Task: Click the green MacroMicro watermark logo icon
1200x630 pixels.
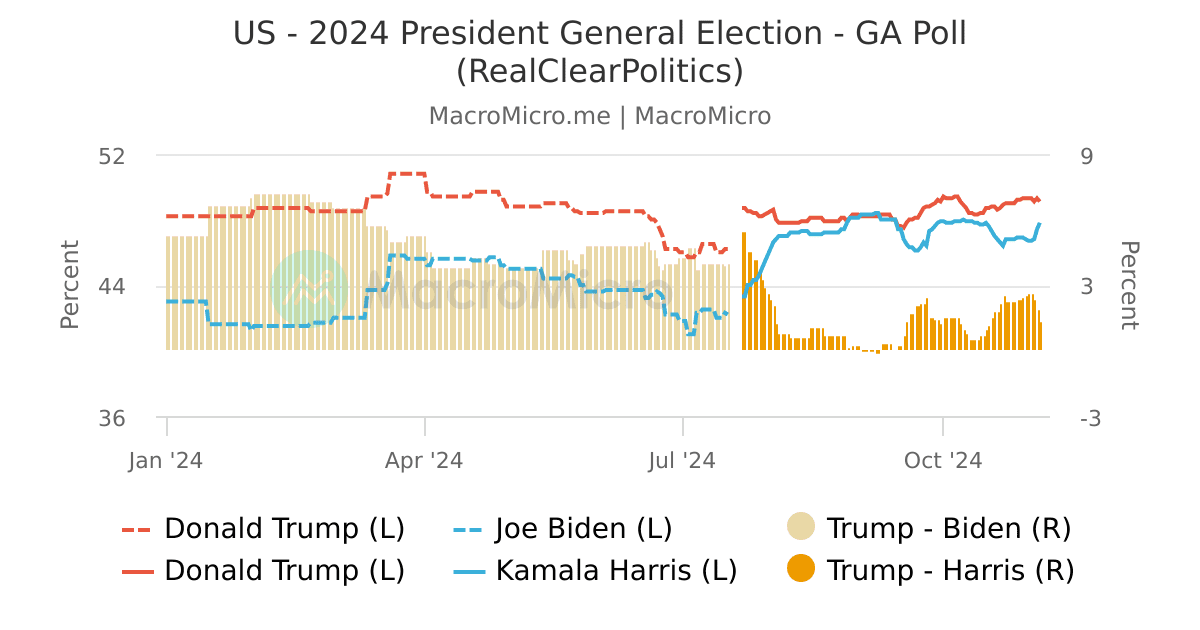Action: tap(310, 290)
